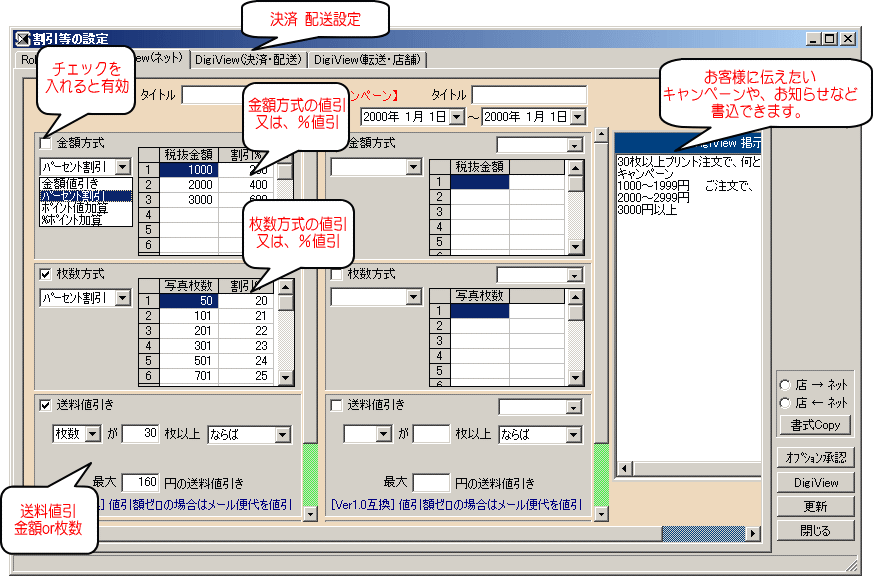This screenshot has width=873, height=579.
Task: Uncheck the left 送料値引き checkbox
Action: tap(45, 405)
